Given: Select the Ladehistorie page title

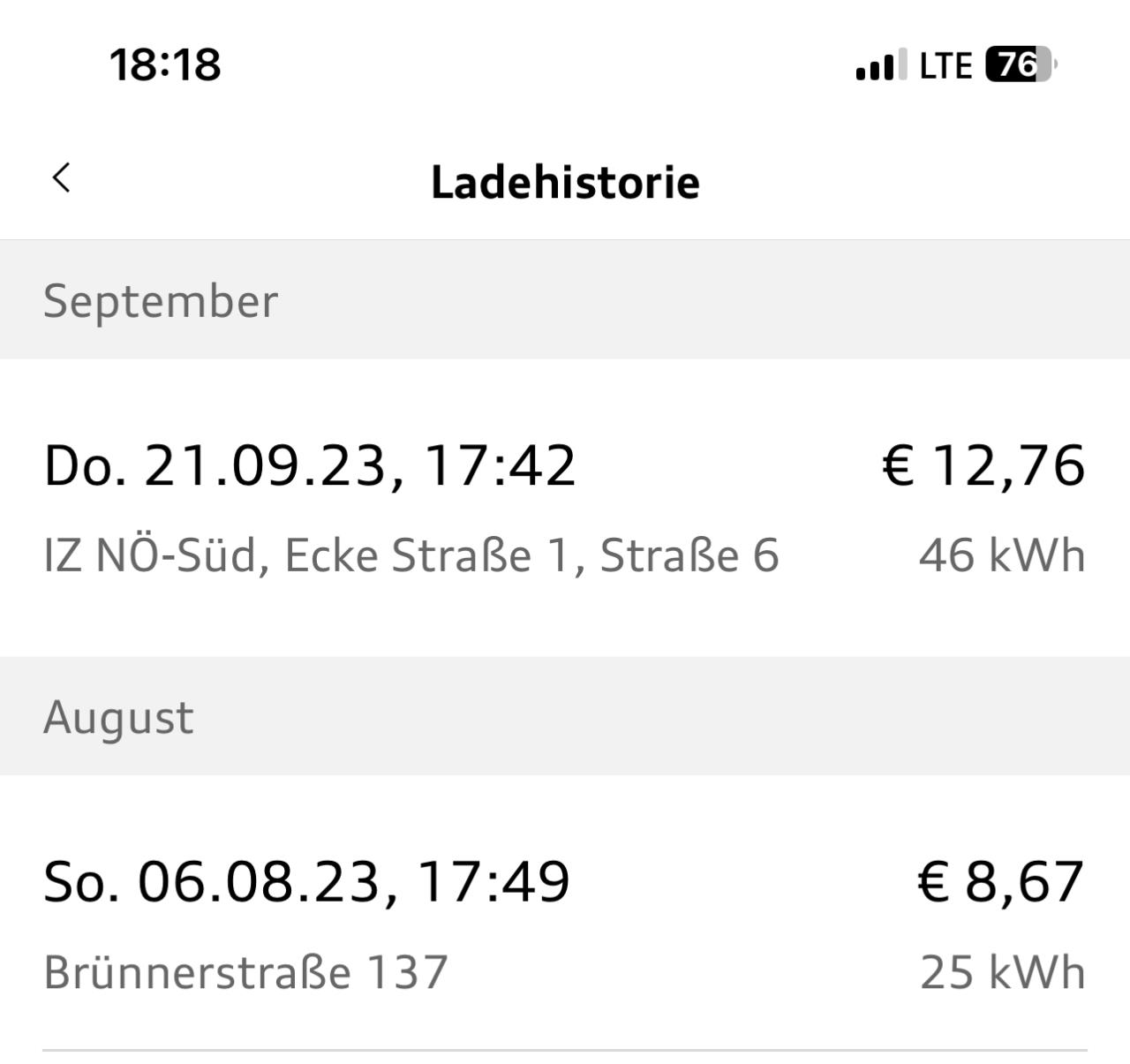Looking at the screenshot, I should click(x=565, y=182).
